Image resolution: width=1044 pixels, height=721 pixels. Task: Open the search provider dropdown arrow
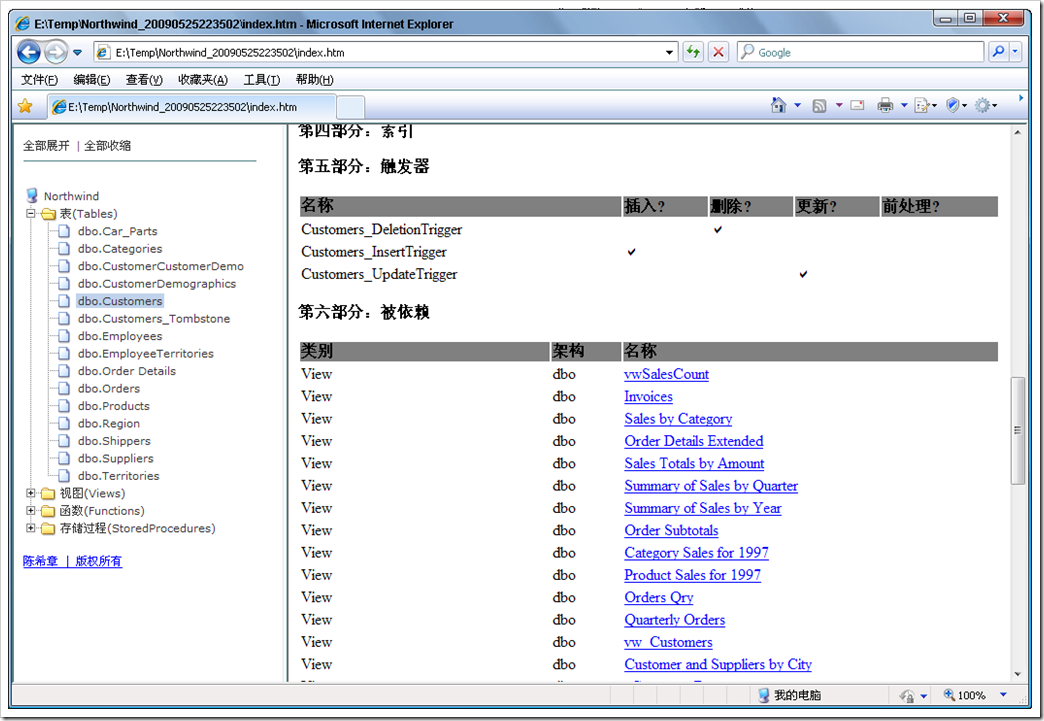[1015, 52]
